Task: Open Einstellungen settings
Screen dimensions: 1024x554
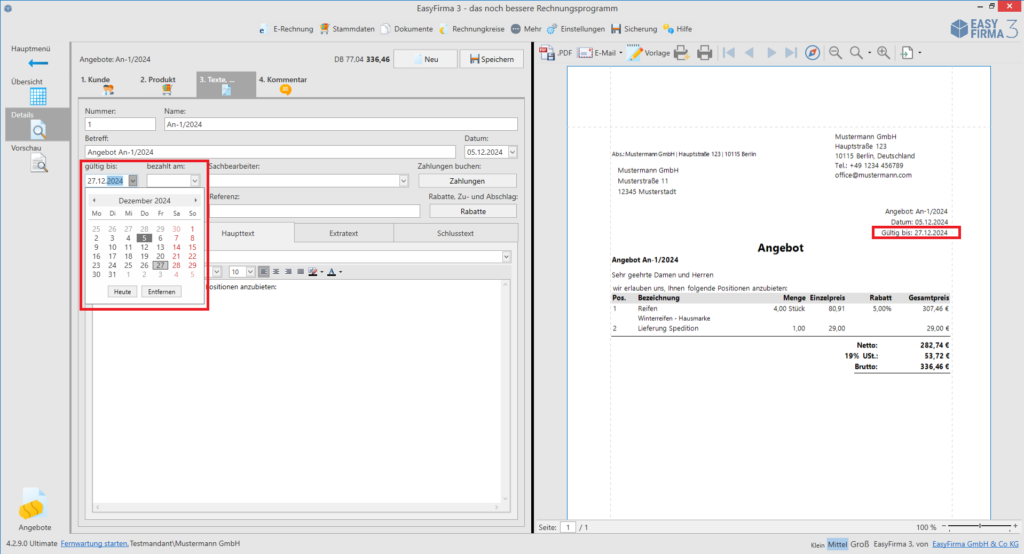Action: (x=576, y=29)
